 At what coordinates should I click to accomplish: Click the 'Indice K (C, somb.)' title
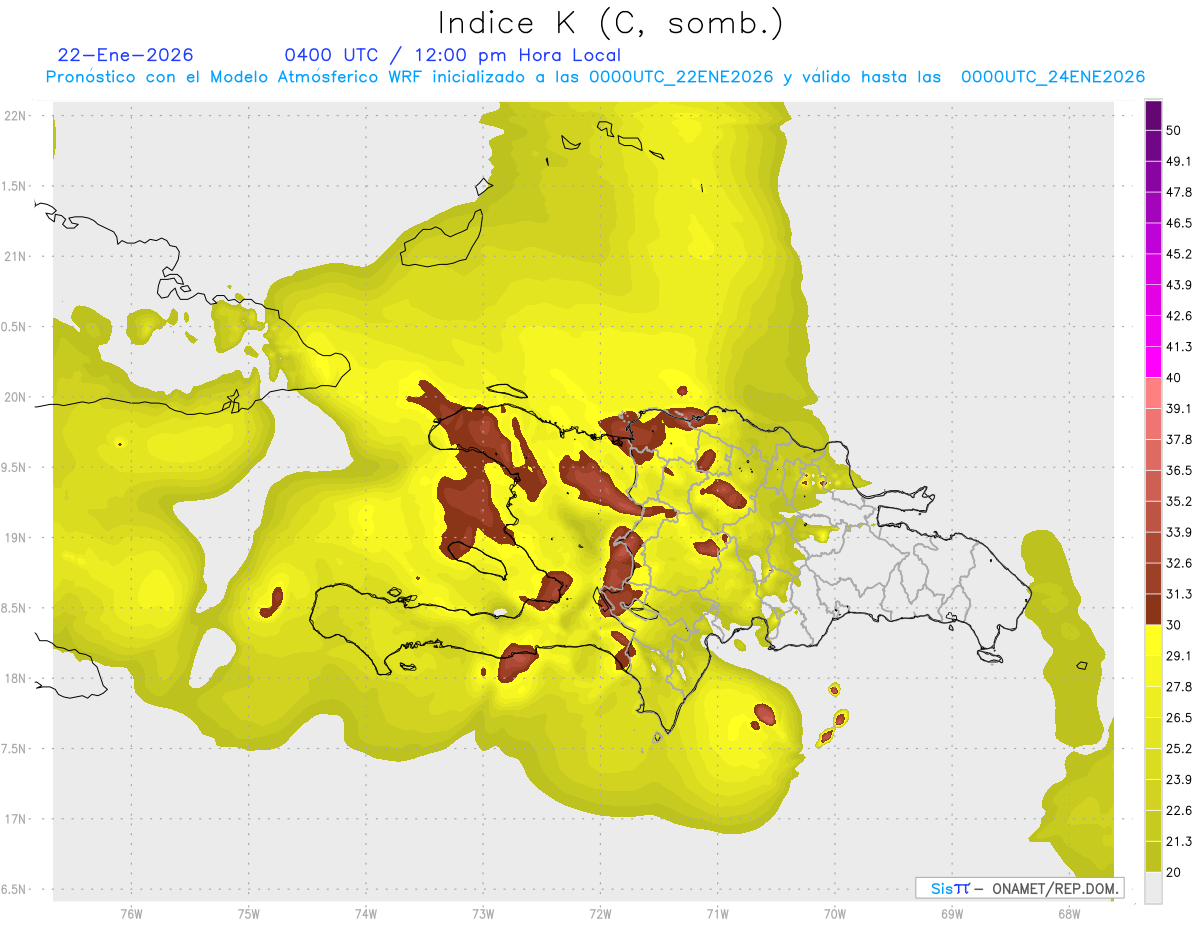(610, 23)
